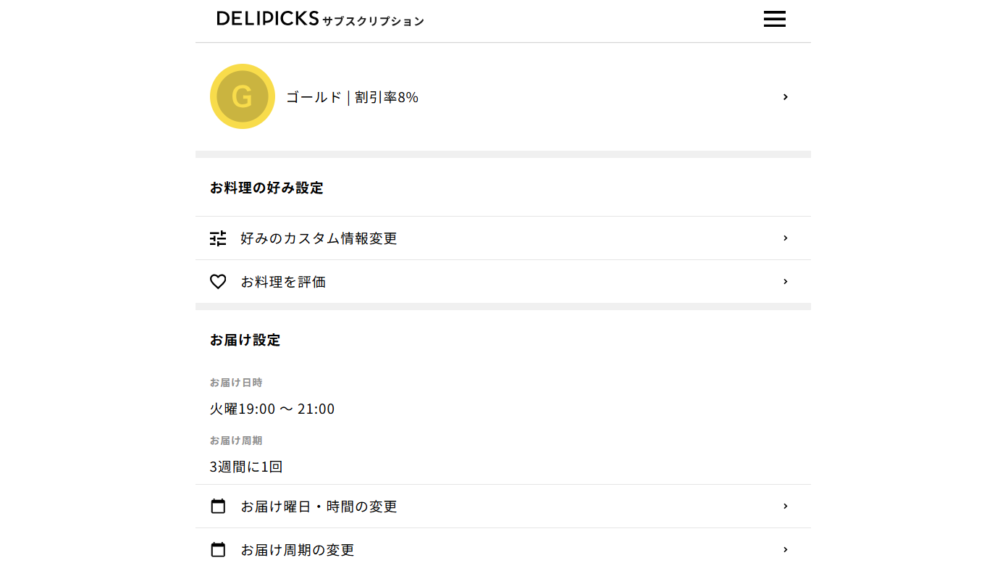This screenshot has width=1000, height=563.
Task: Open お料理を評価
Action: (503, 281)
